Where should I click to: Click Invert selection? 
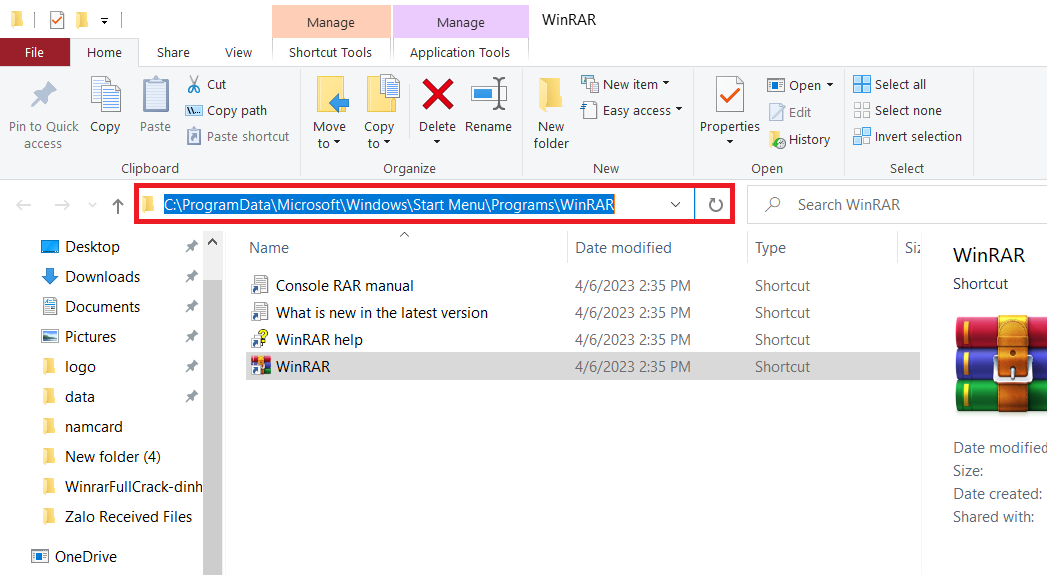click(x=907, y=136)
